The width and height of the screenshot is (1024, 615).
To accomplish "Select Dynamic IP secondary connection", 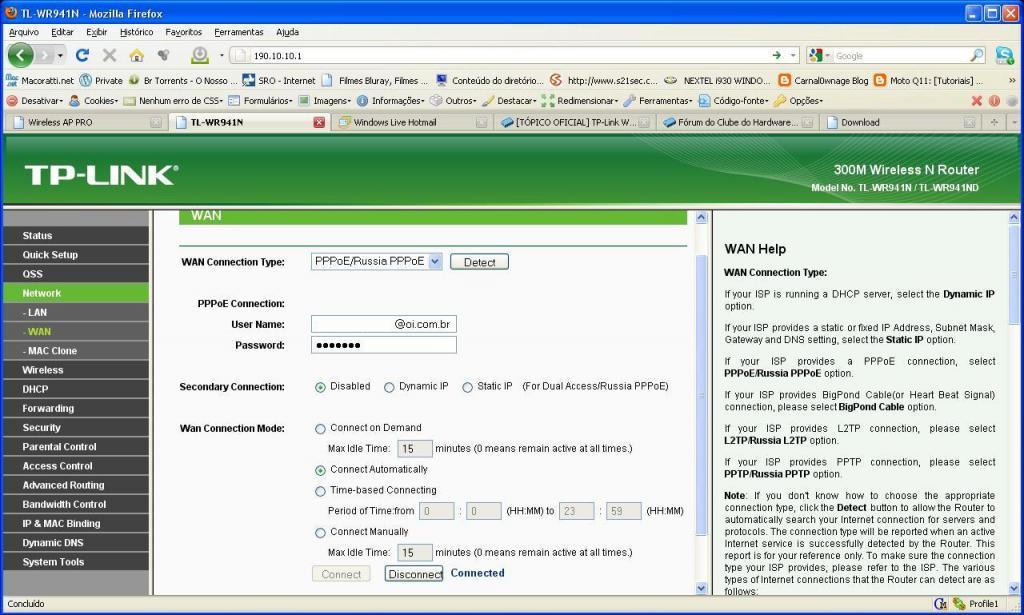I will (x=389, y=387).
